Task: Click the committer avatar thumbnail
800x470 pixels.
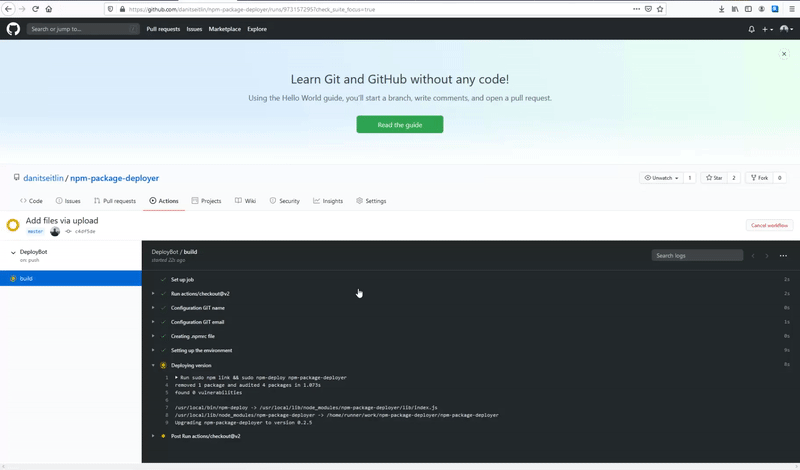Action: 55,232
